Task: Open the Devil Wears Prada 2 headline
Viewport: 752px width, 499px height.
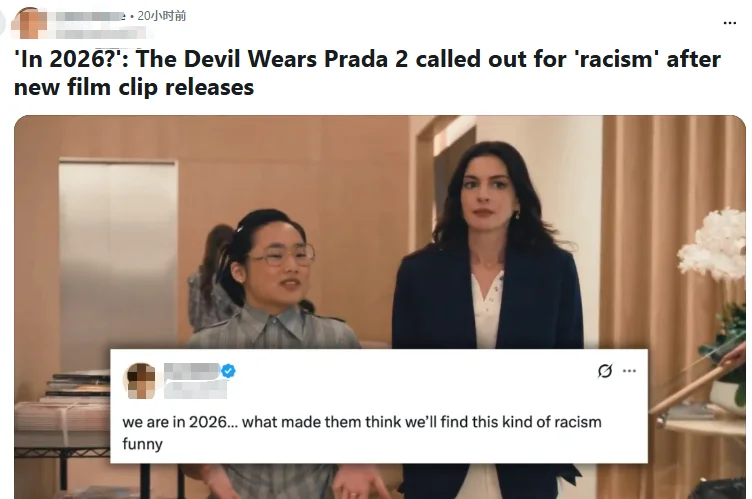Action: point(367,73)
